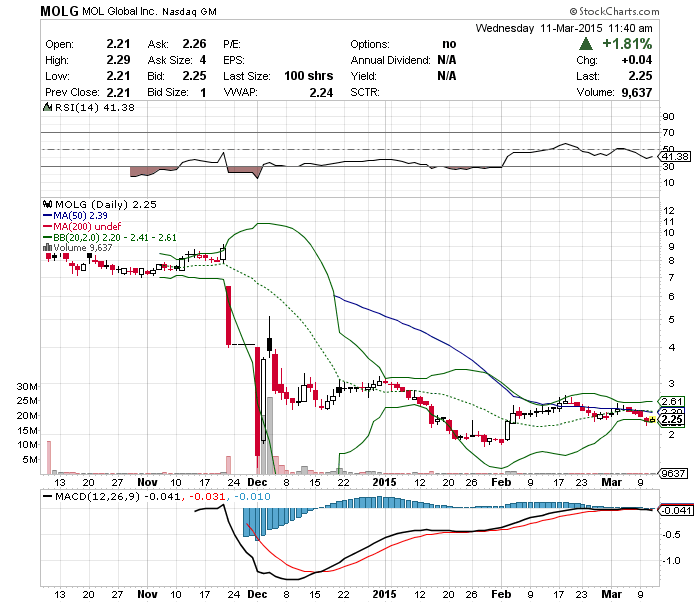Click the 2.25 current price tag on axis
700x603 pixels.
click(671, 420)
